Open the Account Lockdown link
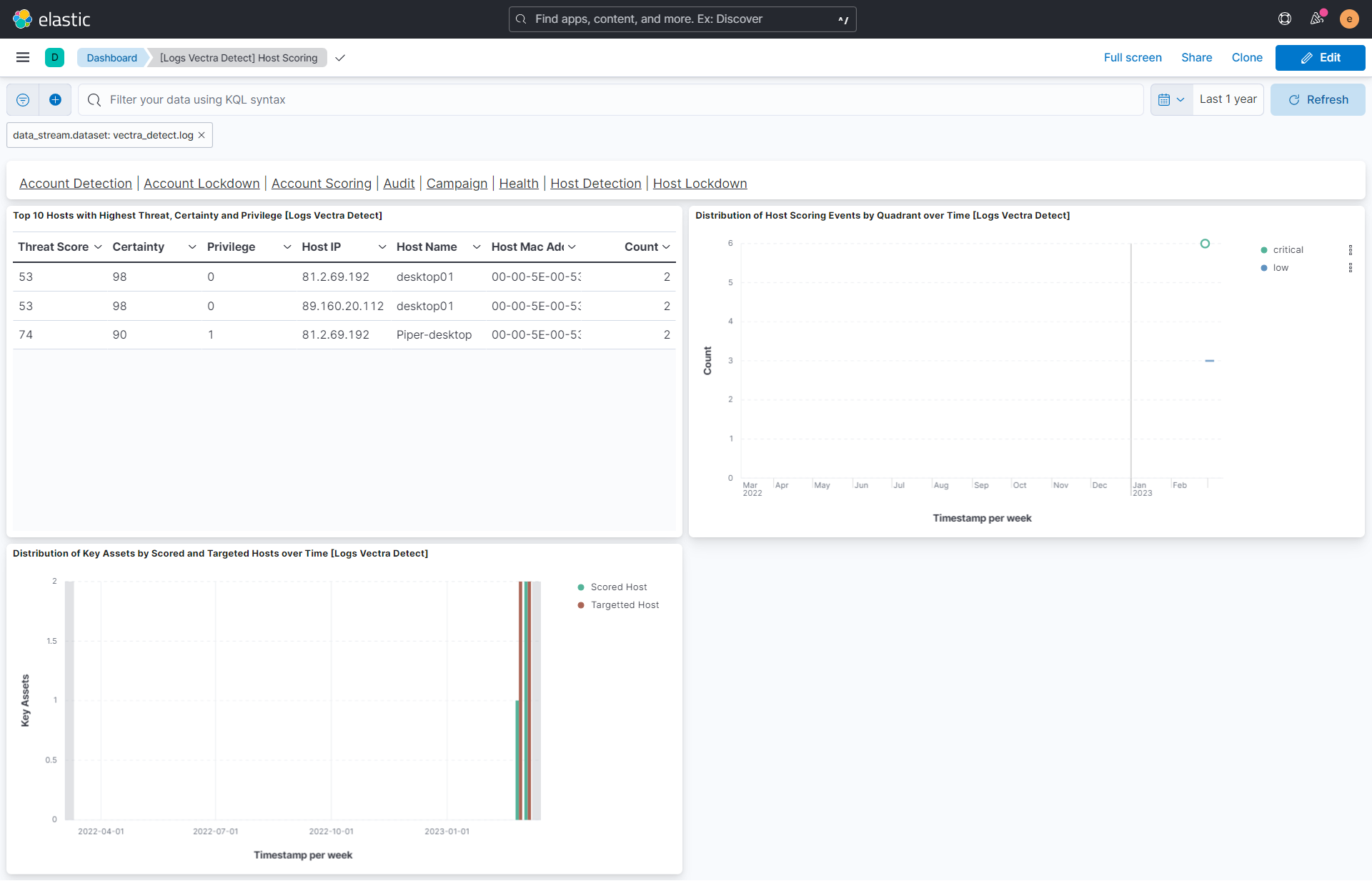Viewport: 1372px width, 881px height. point(202,184)
